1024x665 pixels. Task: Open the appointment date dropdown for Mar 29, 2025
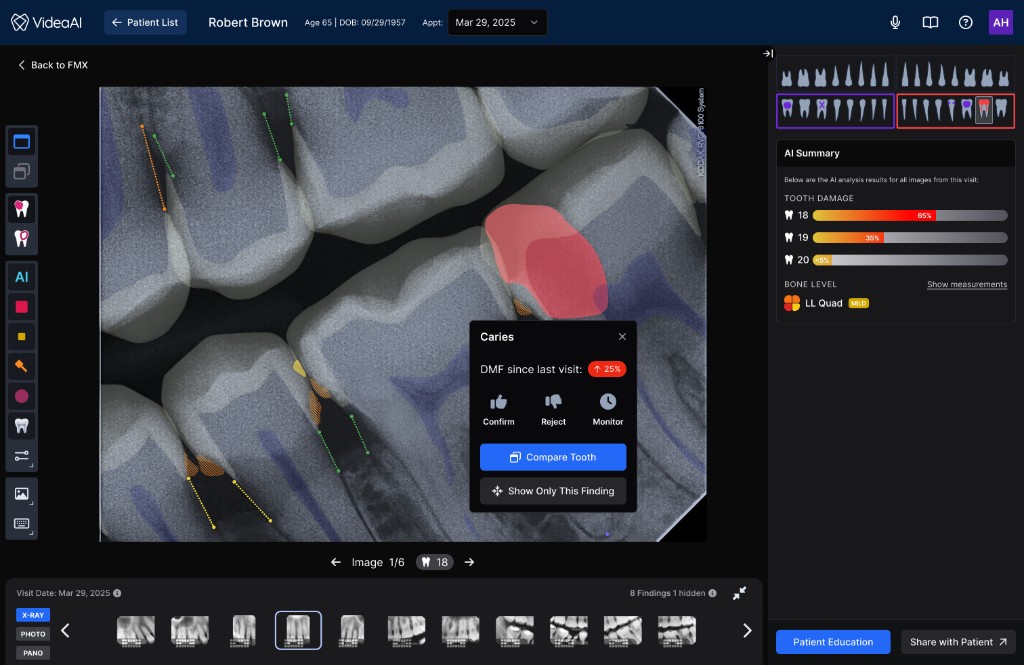497,21
